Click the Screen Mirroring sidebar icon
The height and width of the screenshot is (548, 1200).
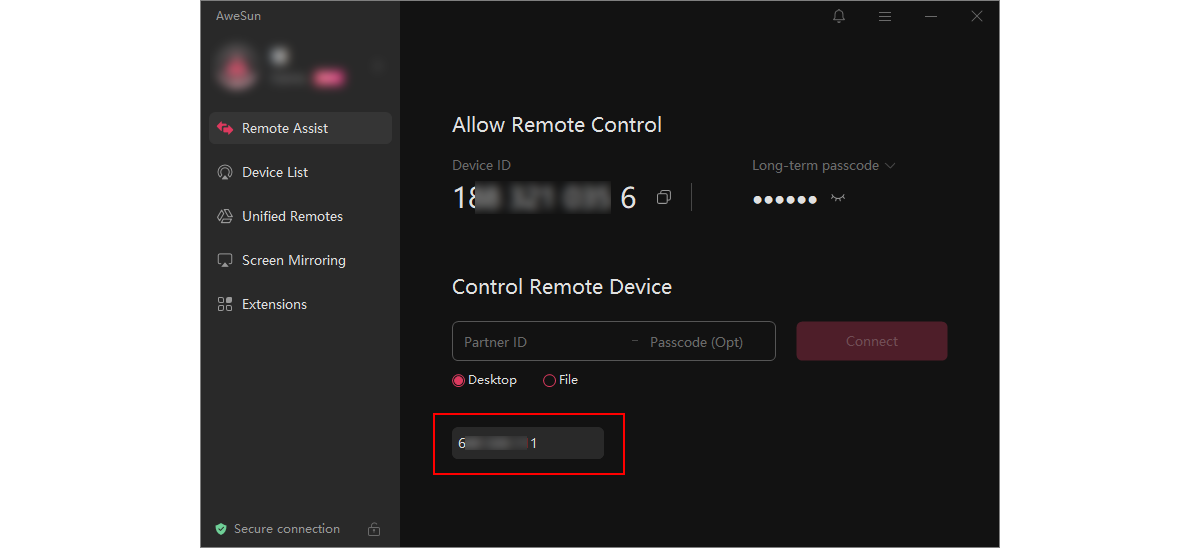coord(225,260)
